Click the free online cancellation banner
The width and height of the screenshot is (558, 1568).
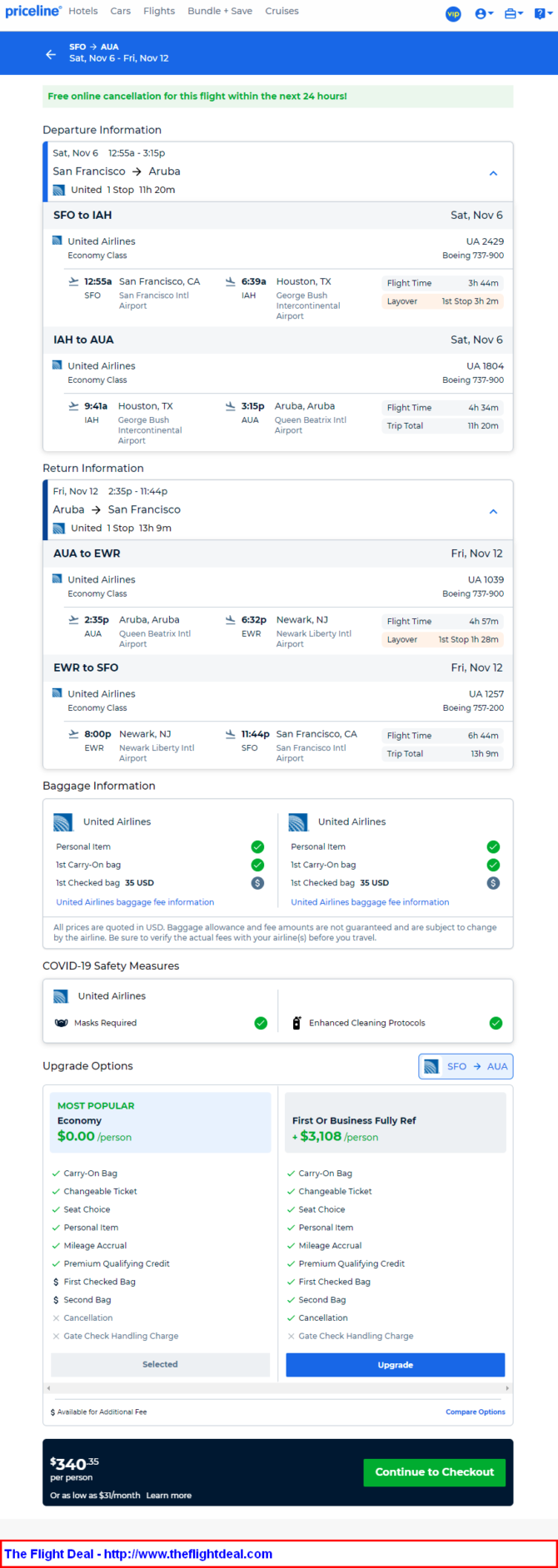click(278, 96)
